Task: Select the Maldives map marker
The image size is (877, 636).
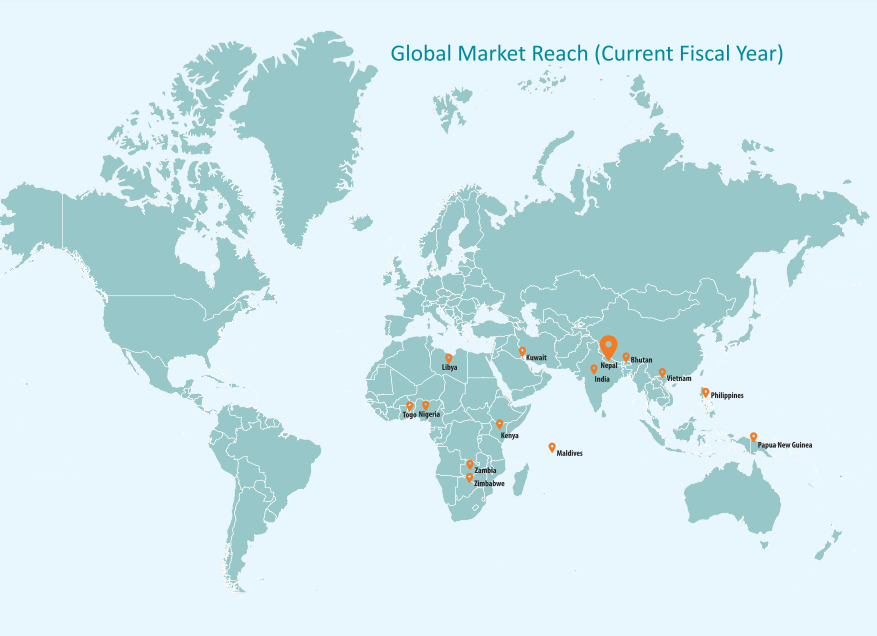Action: tap(552, 447)
